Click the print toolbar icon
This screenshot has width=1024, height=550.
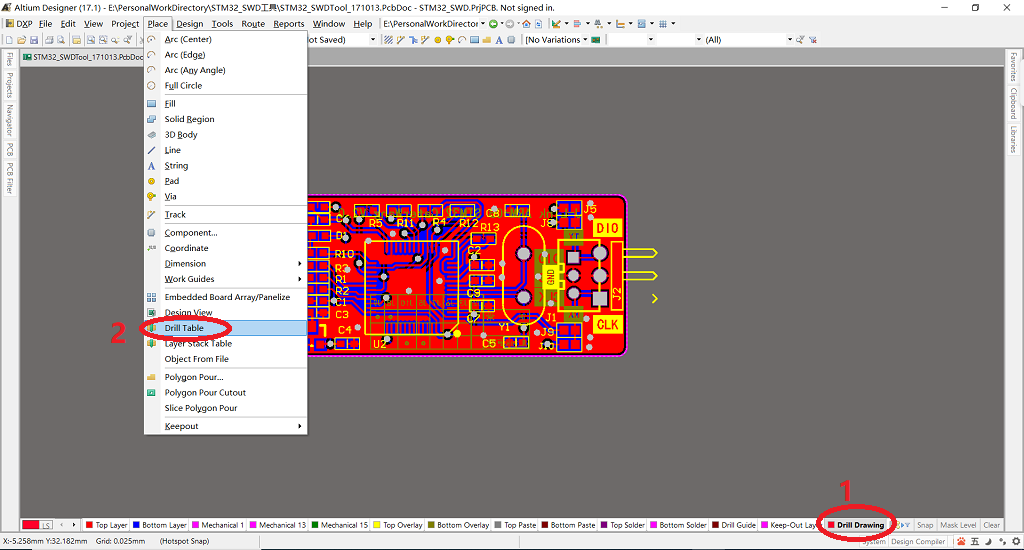[x=49, y=40]
